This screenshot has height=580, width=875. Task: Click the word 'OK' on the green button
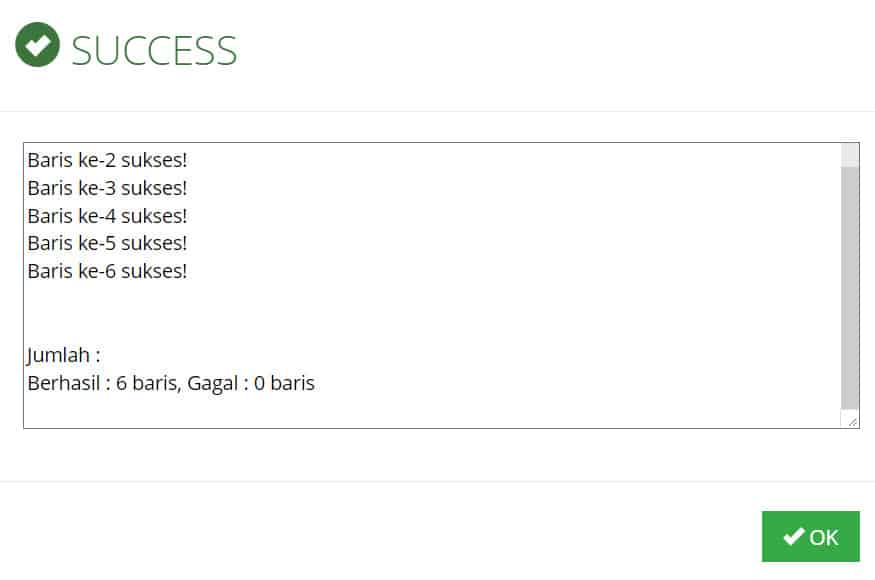click(x=824, y=538)
